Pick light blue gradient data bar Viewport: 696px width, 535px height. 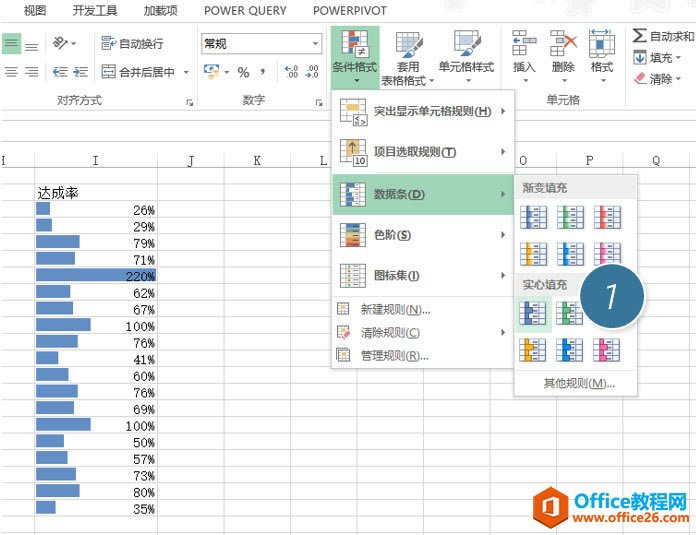point(570,254)
